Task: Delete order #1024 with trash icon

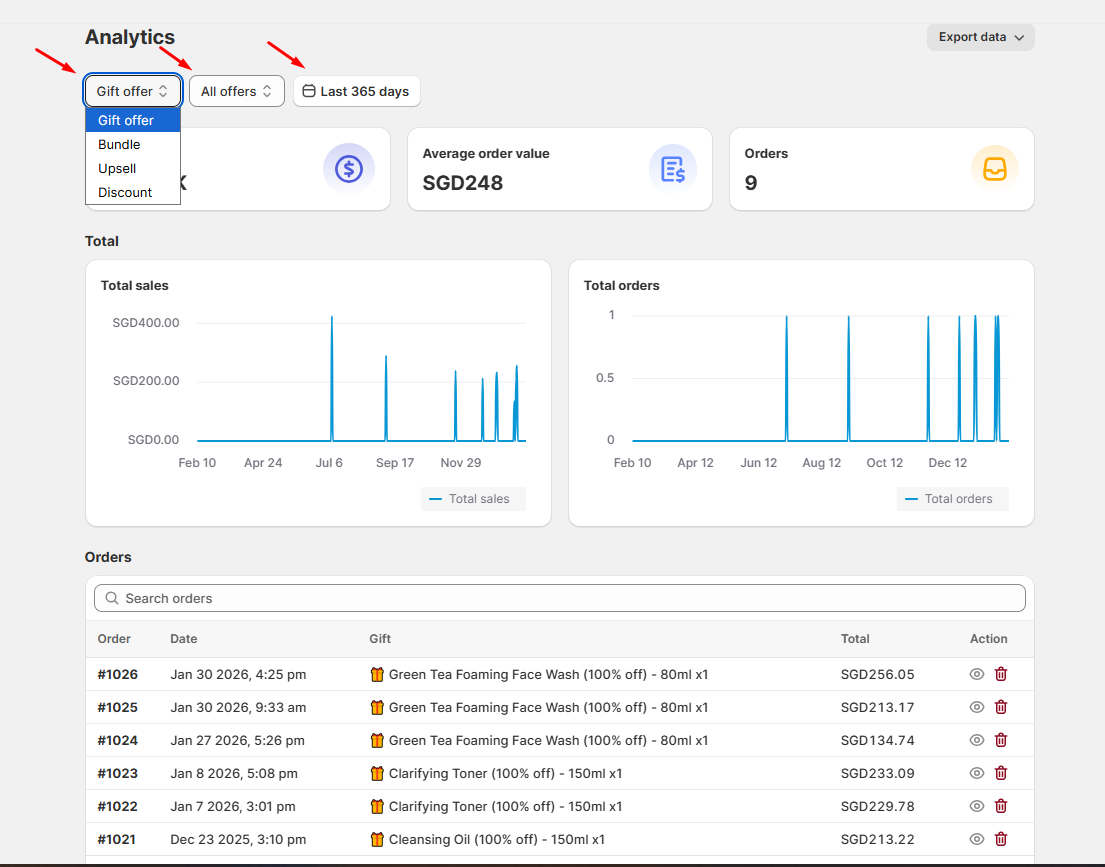Action: coord(1001,740)
